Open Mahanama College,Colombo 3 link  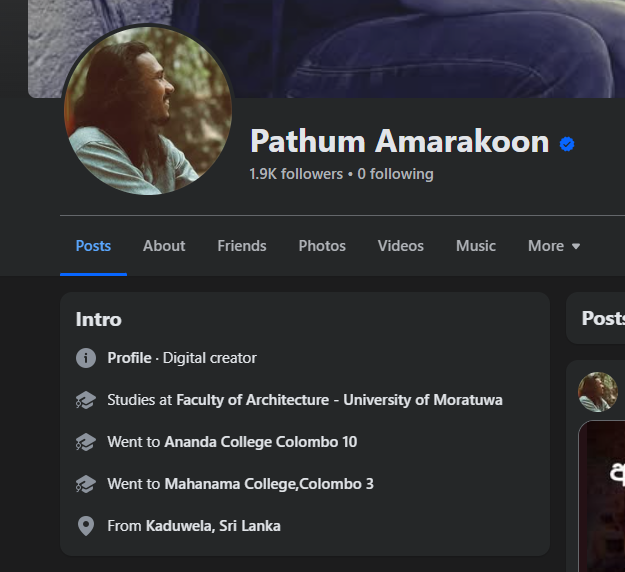tap(269, 484)
